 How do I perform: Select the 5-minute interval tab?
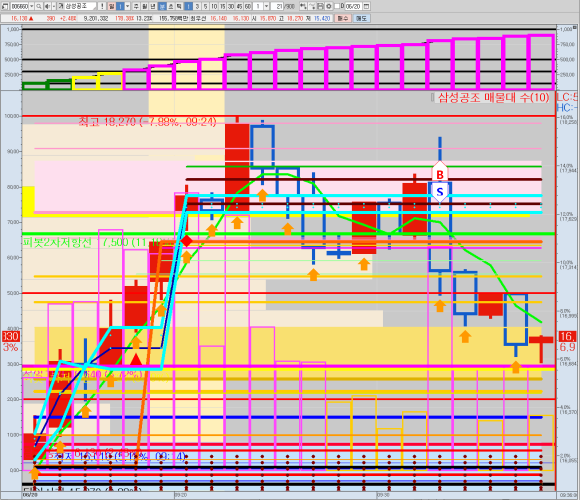coord(206,6)
